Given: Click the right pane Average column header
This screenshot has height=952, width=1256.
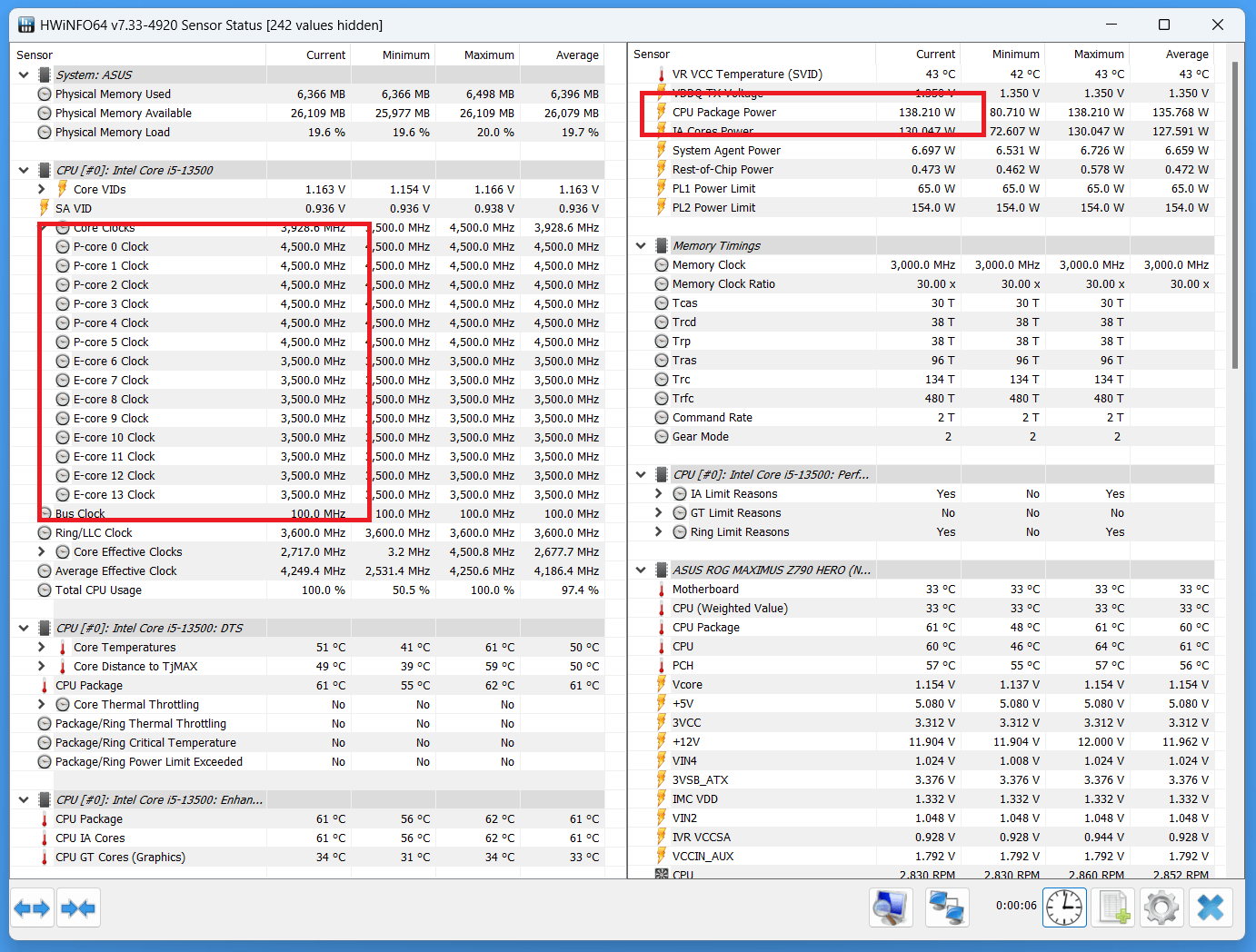Looking at the screenshot, I should coord(1186,55).
